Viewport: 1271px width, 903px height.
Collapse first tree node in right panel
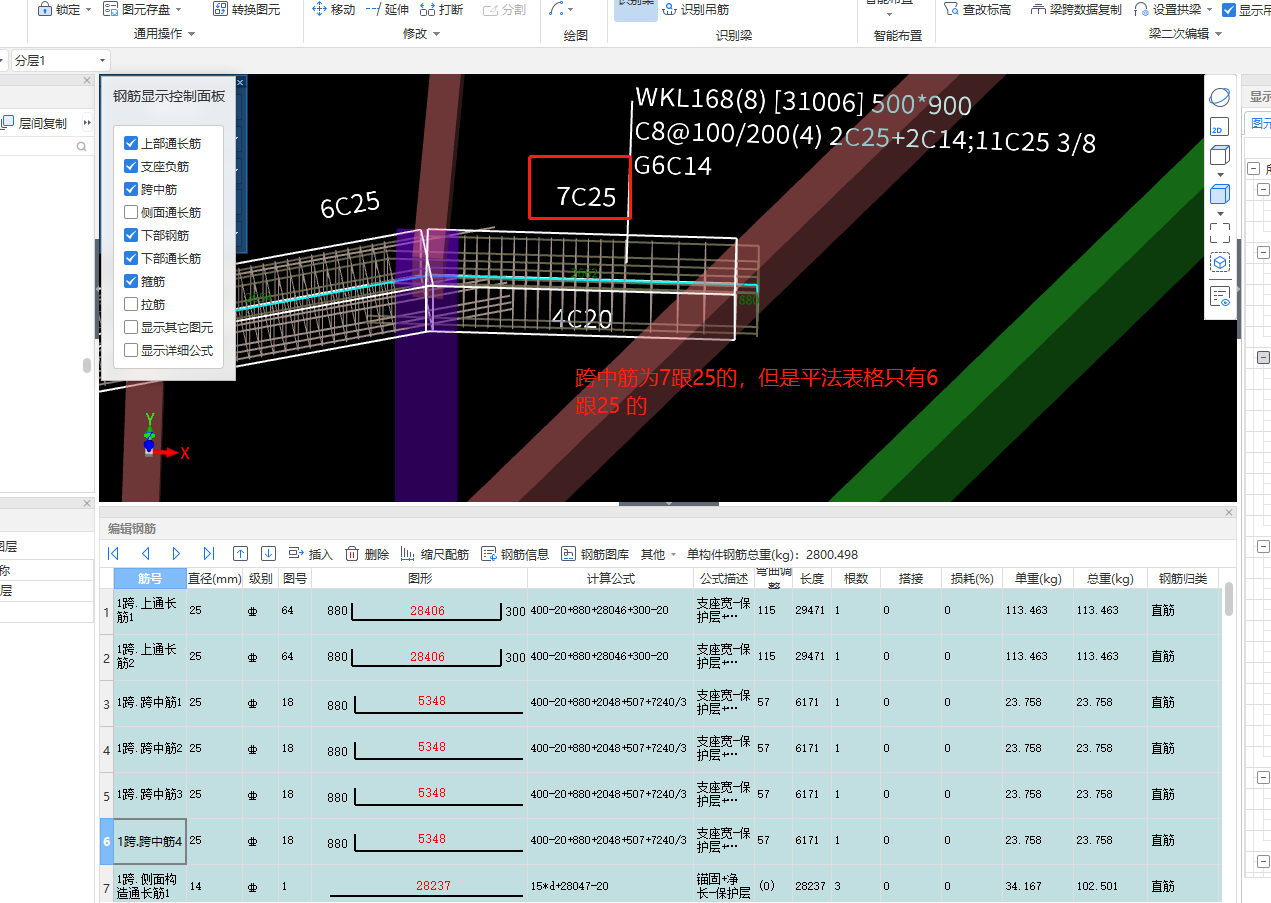coord(1252,169)
